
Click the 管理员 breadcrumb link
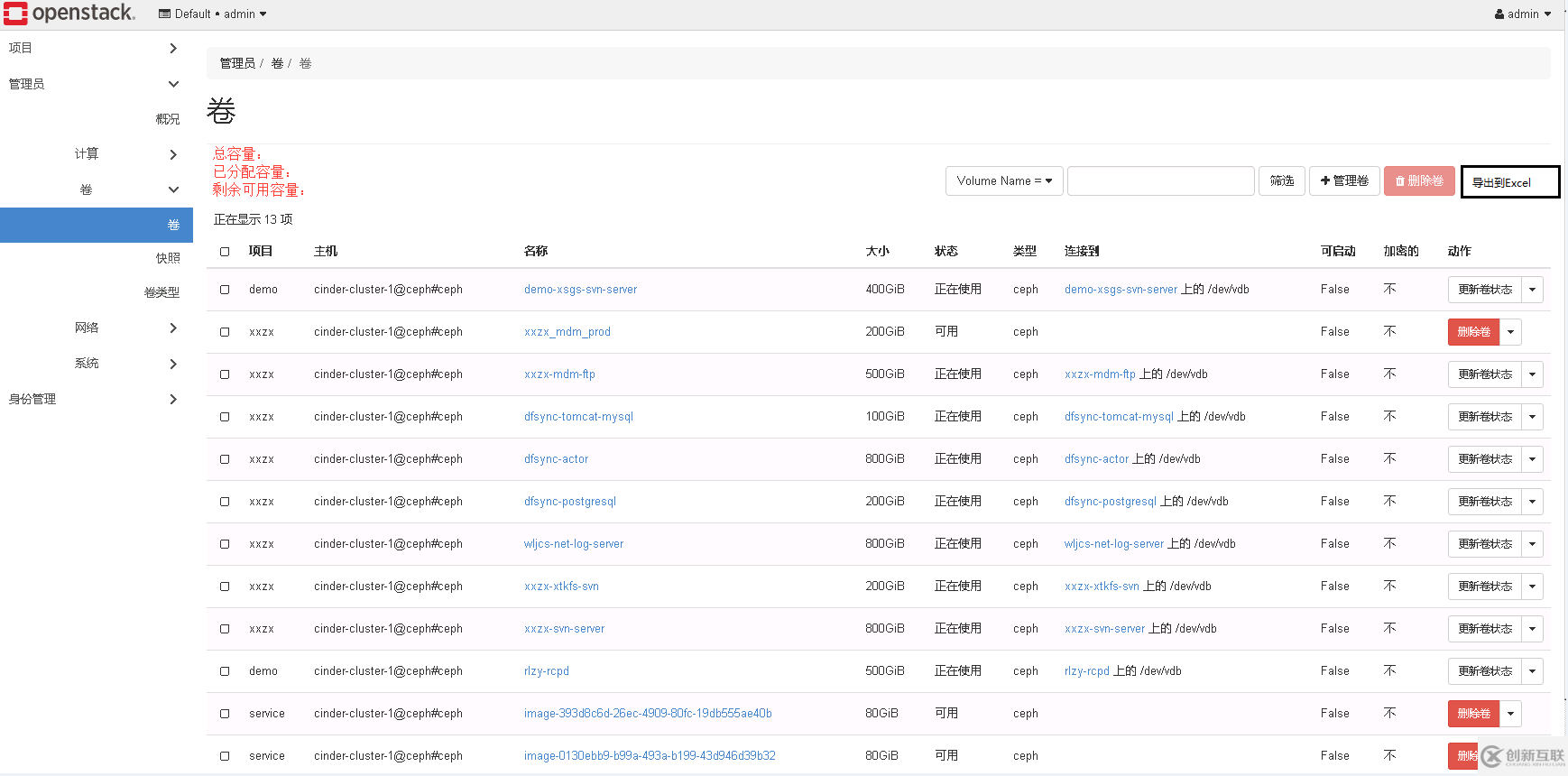click(x=237, y=63)
